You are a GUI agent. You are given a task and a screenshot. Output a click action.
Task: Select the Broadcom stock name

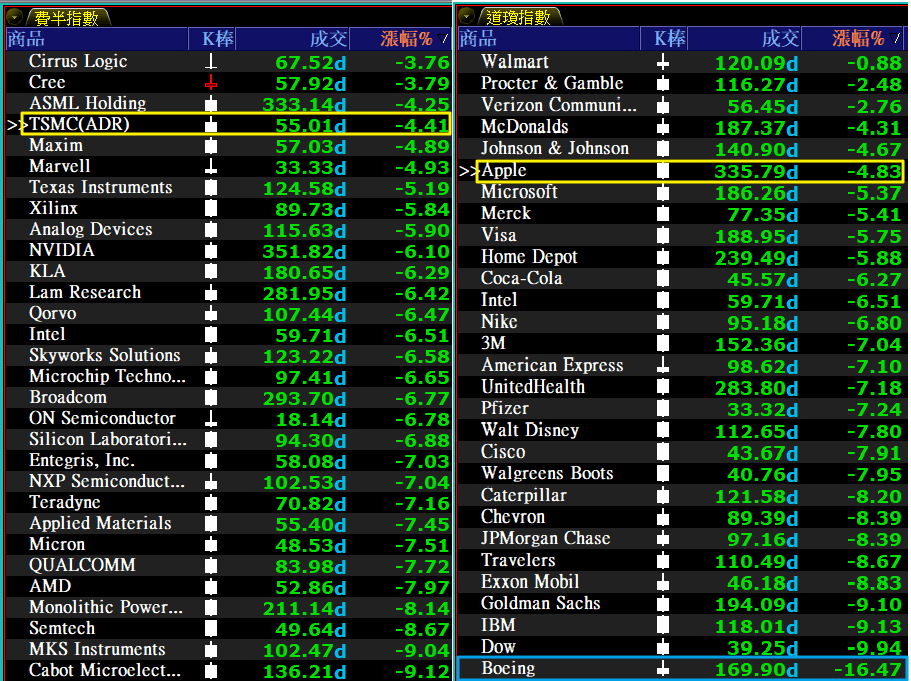click(x=68, y=397)
